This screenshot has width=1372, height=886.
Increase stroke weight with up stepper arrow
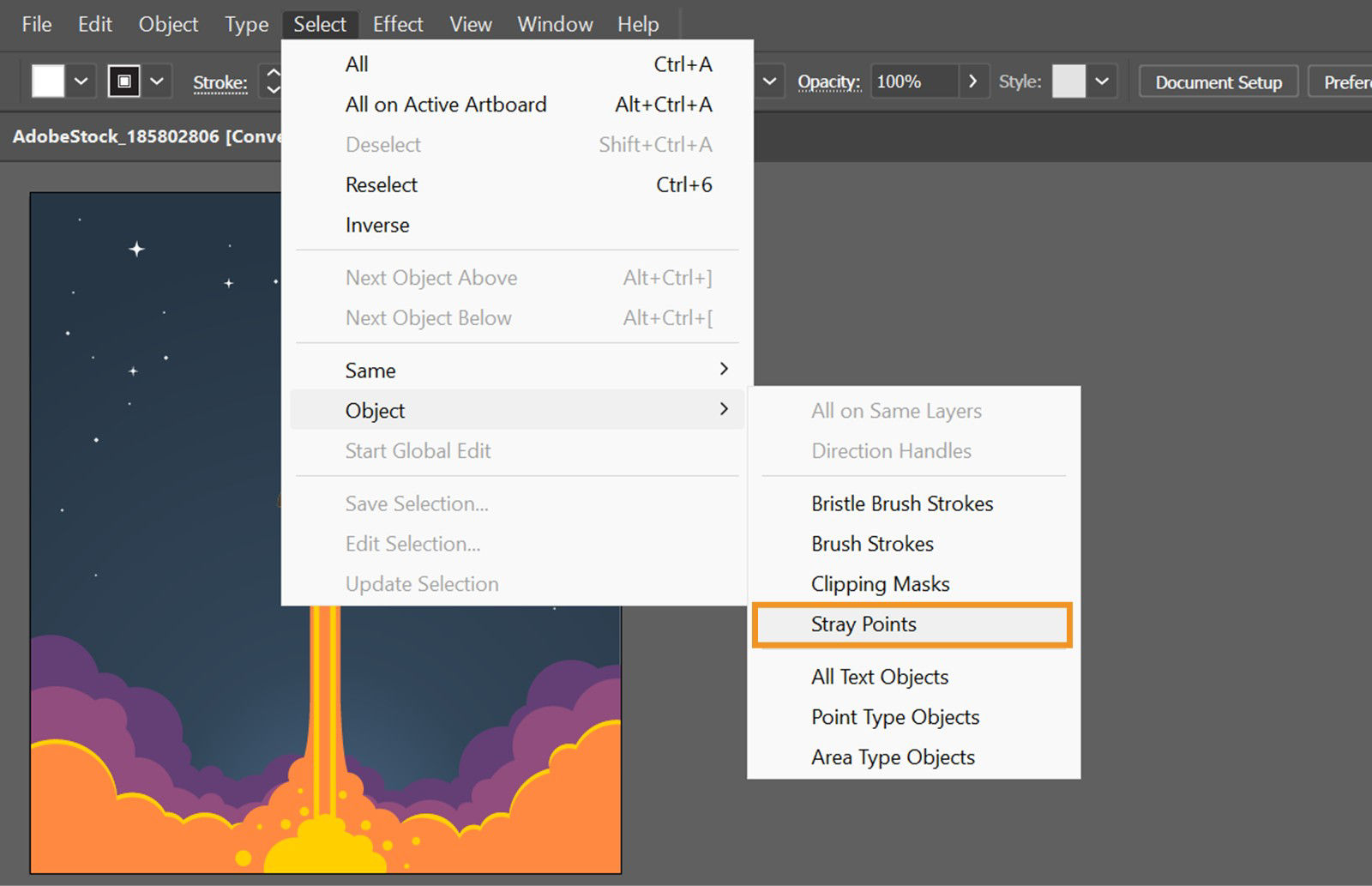(x=273, y=74)
